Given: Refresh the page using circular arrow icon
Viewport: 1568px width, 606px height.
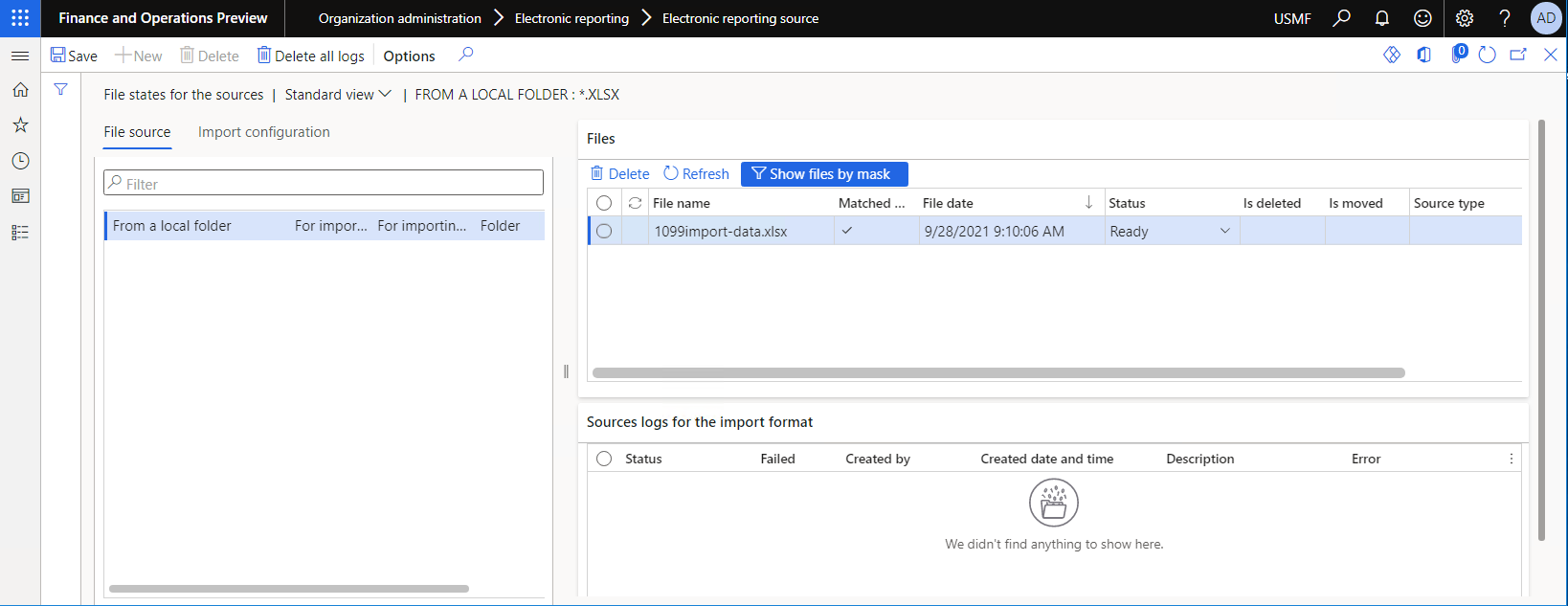Looking at the screenshot, I should [x=1487, y=55].
